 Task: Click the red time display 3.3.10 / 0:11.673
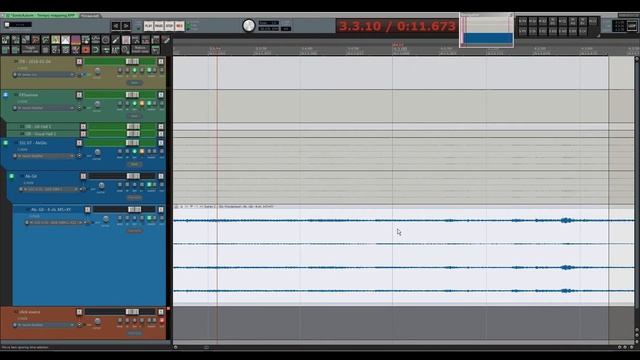tap(397, 26)
